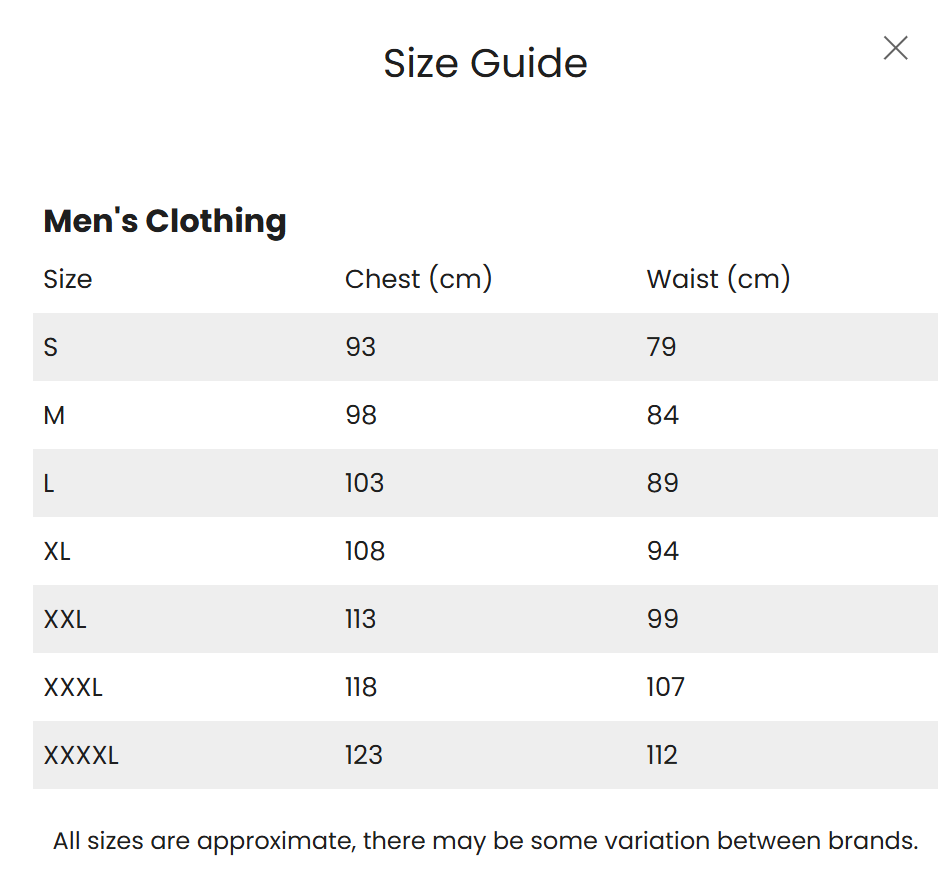The height and width of the screenshot is (883, 942).
Task: Click chest value 123 for size XXXXL
Action: click(x=363, y=755)
